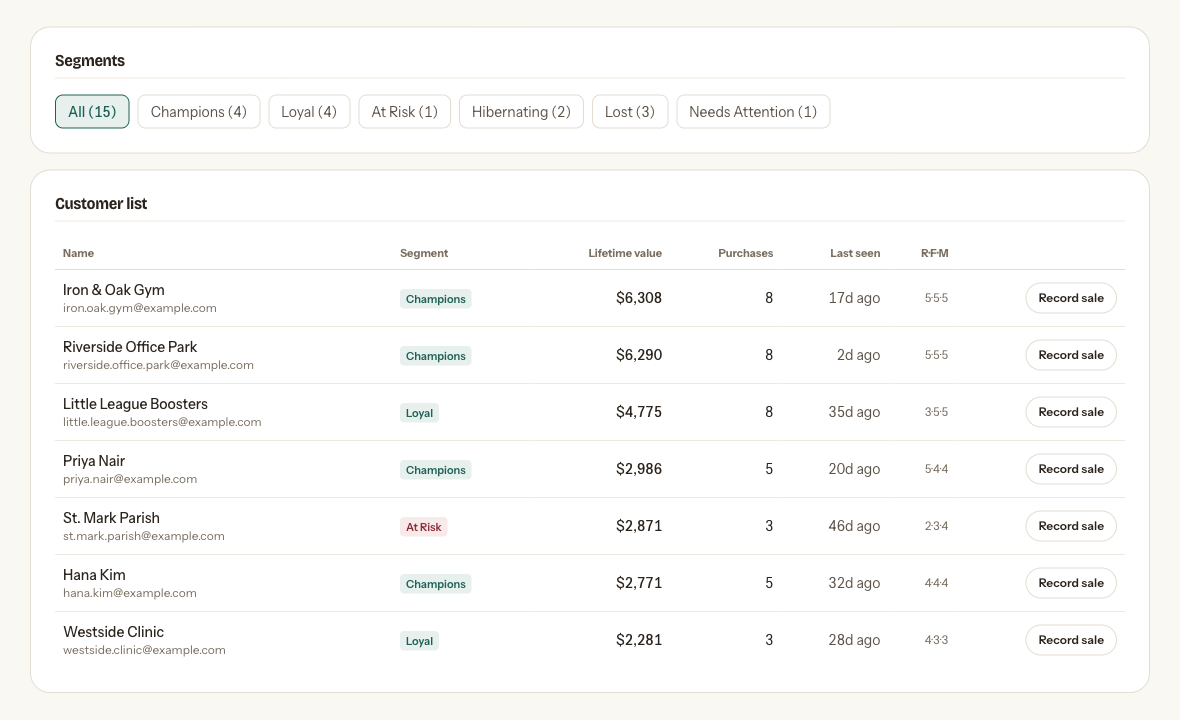
Task: Record sale for St. Mark Parish
Action: click(x=1071, y=526)
